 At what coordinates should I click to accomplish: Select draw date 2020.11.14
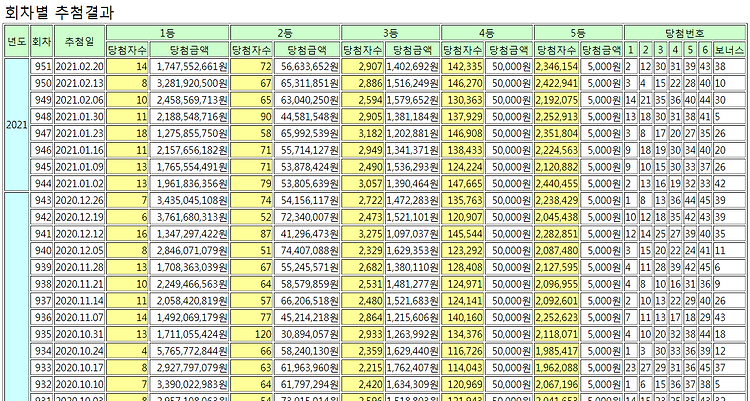click(x=79, y=301)
